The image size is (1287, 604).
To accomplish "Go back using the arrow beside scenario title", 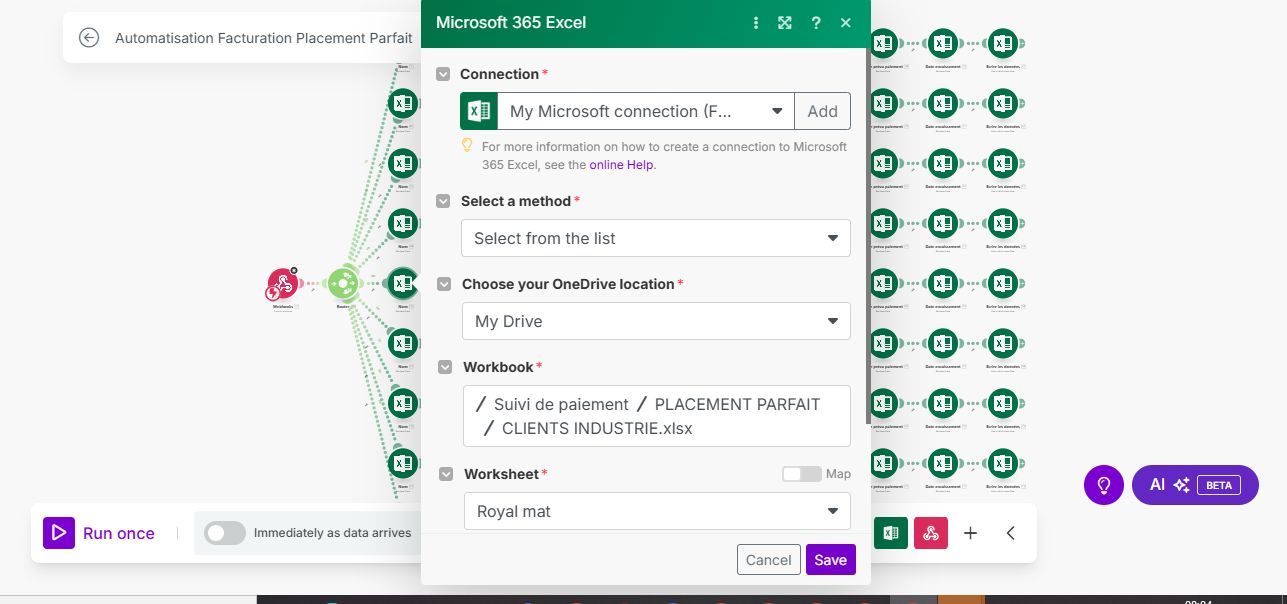I will 89,38.
